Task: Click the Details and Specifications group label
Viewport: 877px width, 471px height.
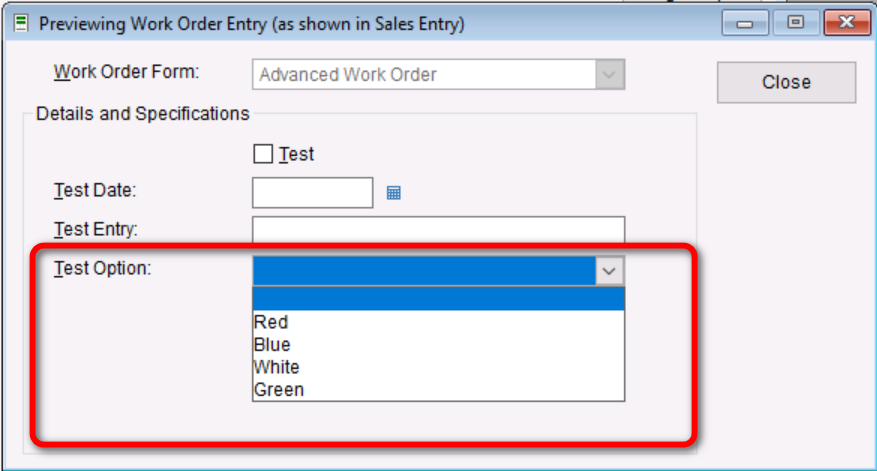Action: pyautogui.click(x=143, y=114)
